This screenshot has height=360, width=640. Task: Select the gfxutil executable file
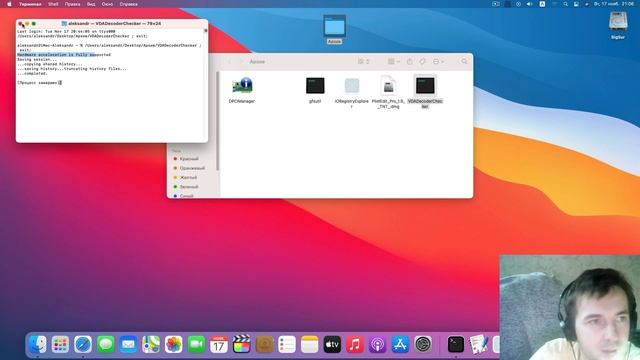coord(315,86)
